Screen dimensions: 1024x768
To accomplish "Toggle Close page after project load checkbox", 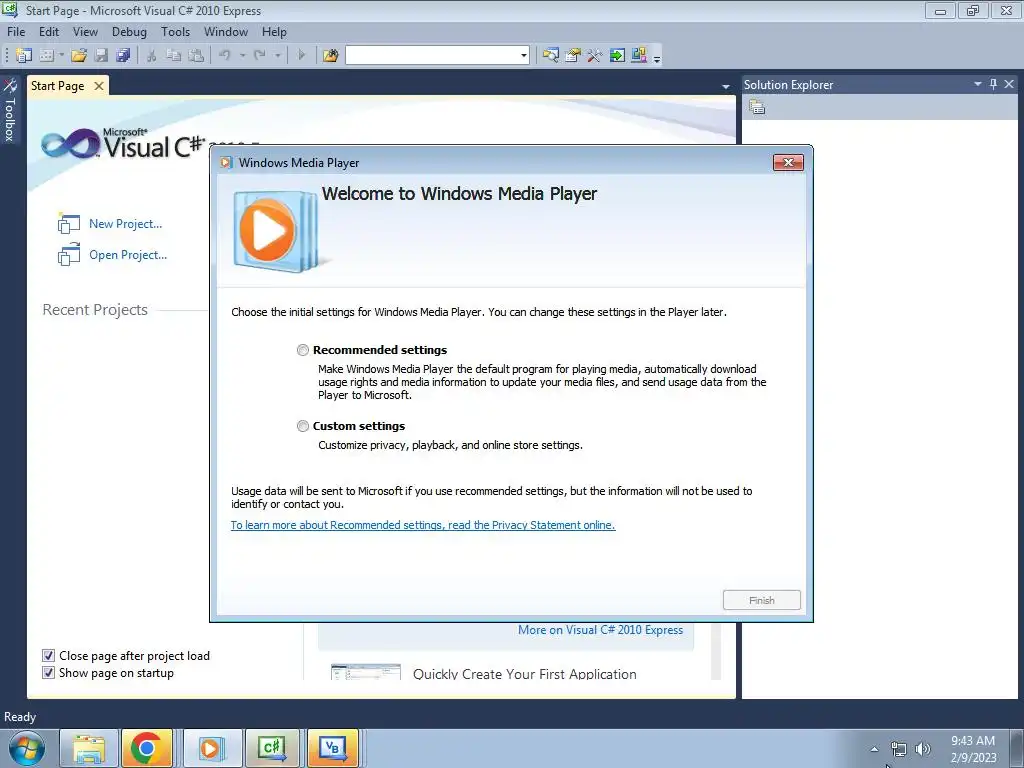I will click(x=48, y=656).
